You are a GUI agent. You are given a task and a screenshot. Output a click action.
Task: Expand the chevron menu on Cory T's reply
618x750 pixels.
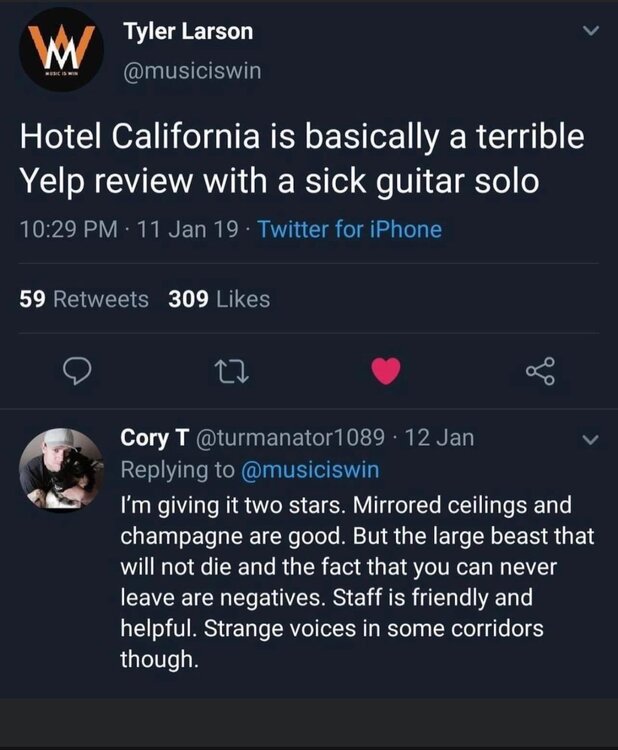[x=589, y=439]
